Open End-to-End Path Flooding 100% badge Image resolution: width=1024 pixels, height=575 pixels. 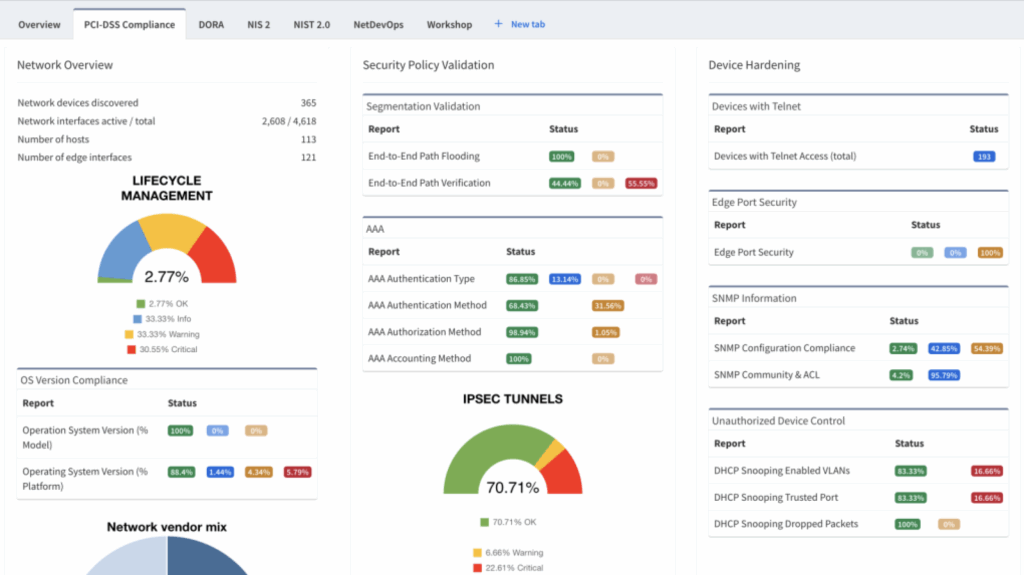pos(561,157)
